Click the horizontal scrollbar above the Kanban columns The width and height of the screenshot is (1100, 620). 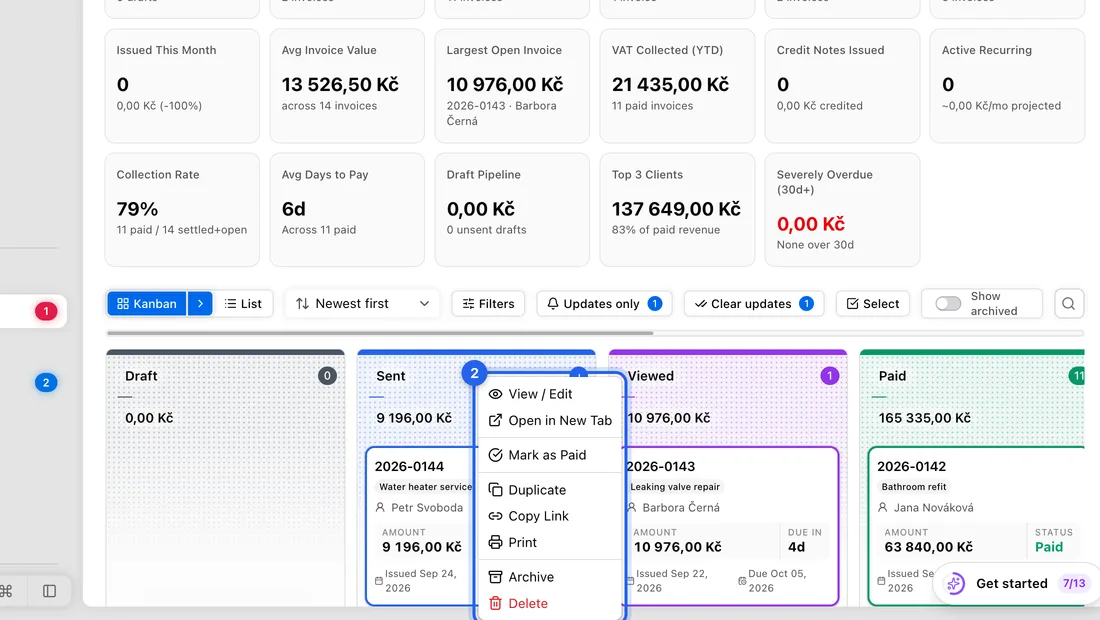pyautogui.click(x=380, y=333)
